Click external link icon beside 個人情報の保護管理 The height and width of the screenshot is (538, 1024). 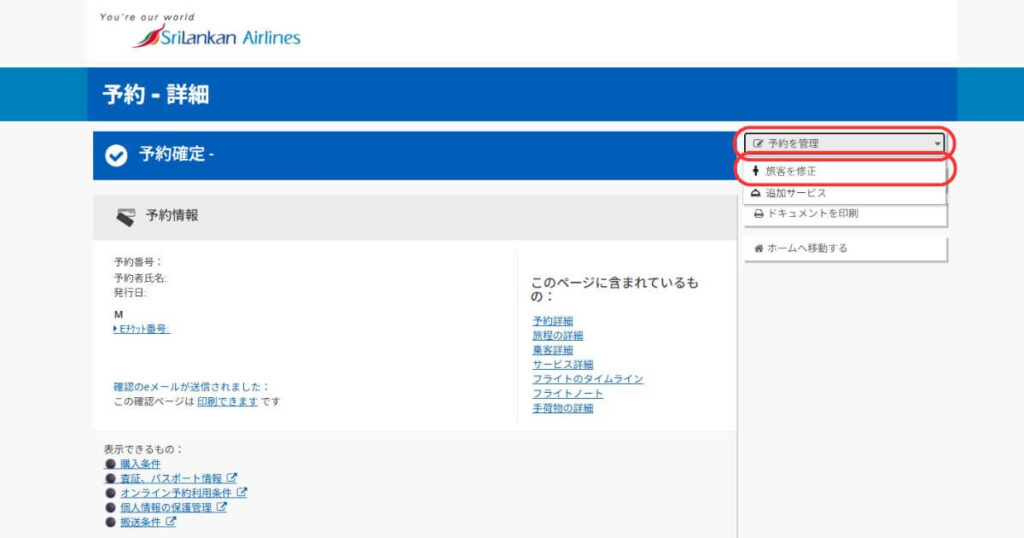click(x=221, y=507)
